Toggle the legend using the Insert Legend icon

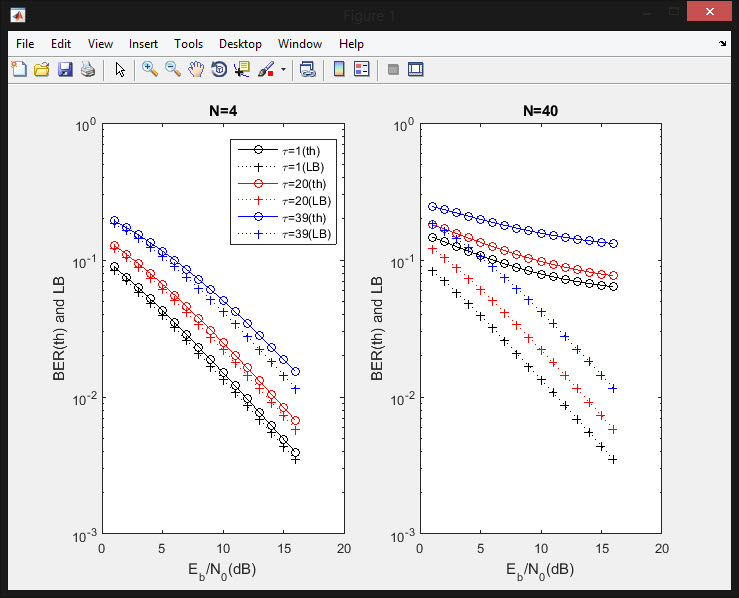tap(361, 69)
